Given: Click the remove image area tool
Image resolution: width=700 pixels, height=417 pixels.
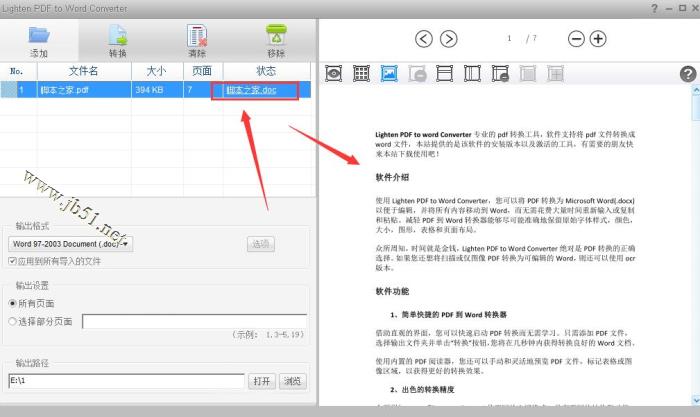Looking at the screenshot, I should (x=417, y=74).
